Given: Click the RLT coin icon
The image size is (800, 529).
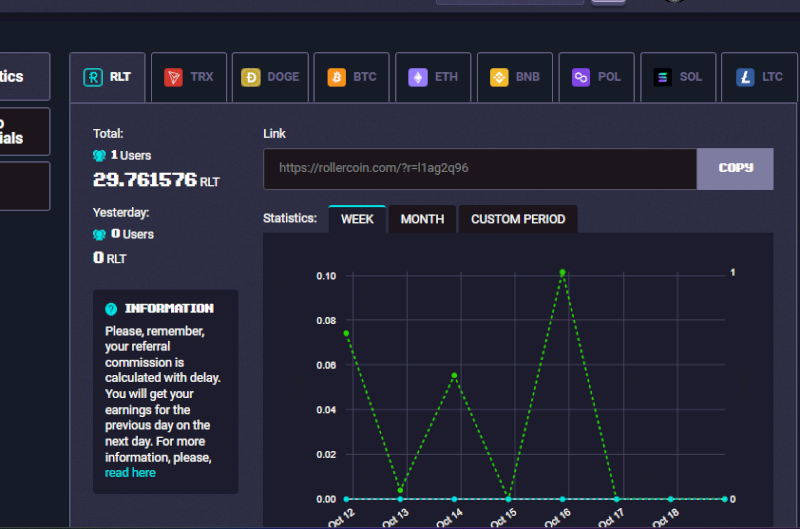Looking at the screenshot, I should coord(92,77).
